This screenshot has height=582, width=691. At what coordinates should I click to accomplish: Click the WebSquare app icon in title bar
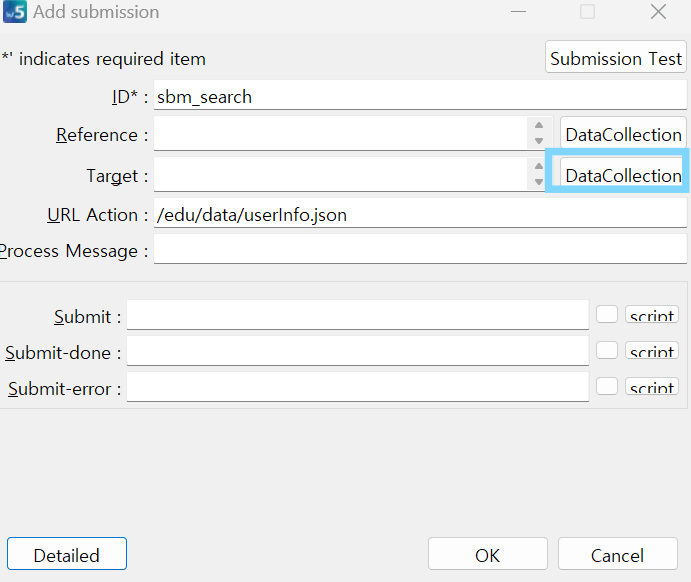(x=15, y=11)
